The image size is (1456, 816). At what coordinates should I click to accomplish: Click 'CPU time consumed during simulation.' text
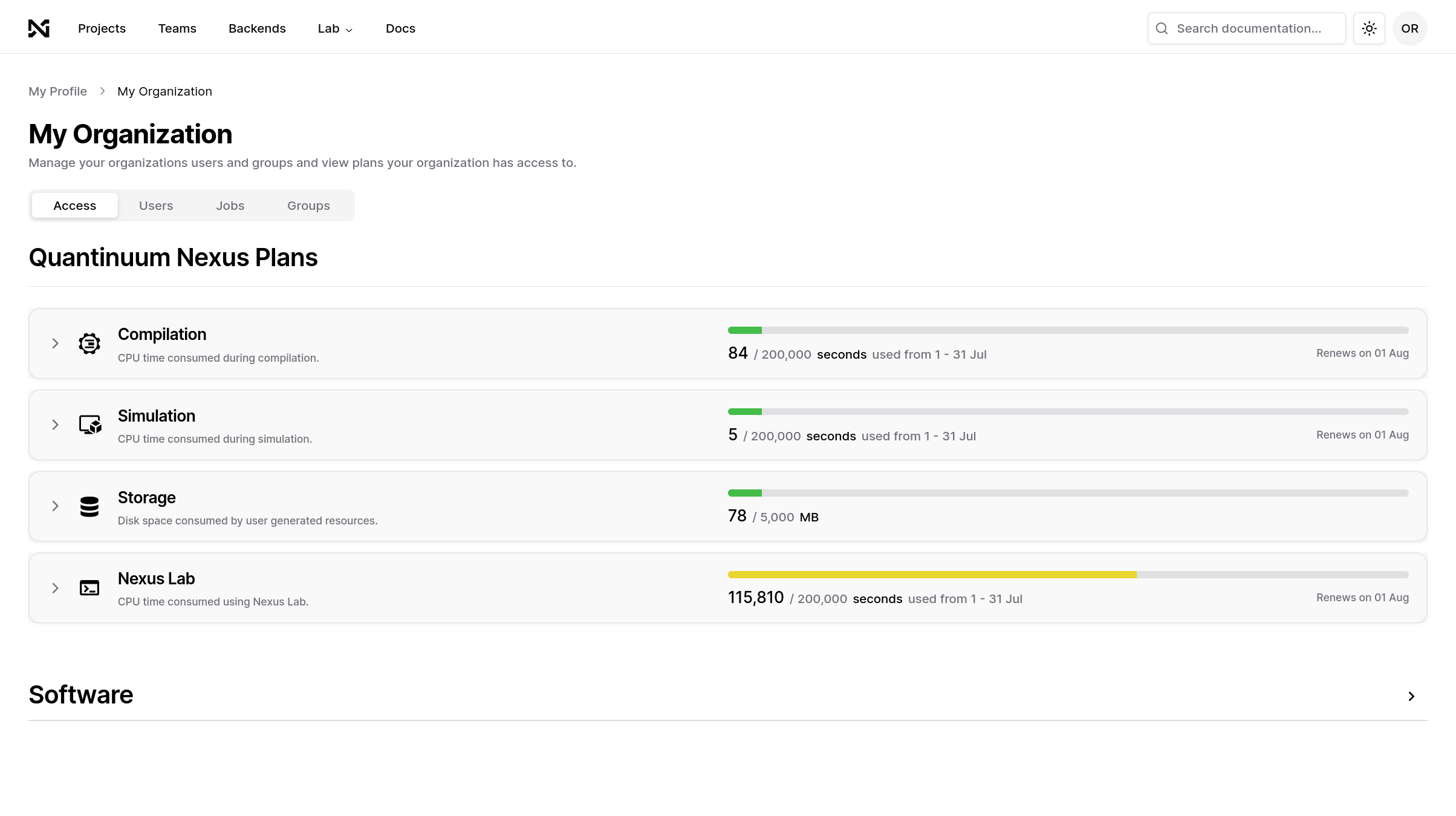[x=215, y=439]
